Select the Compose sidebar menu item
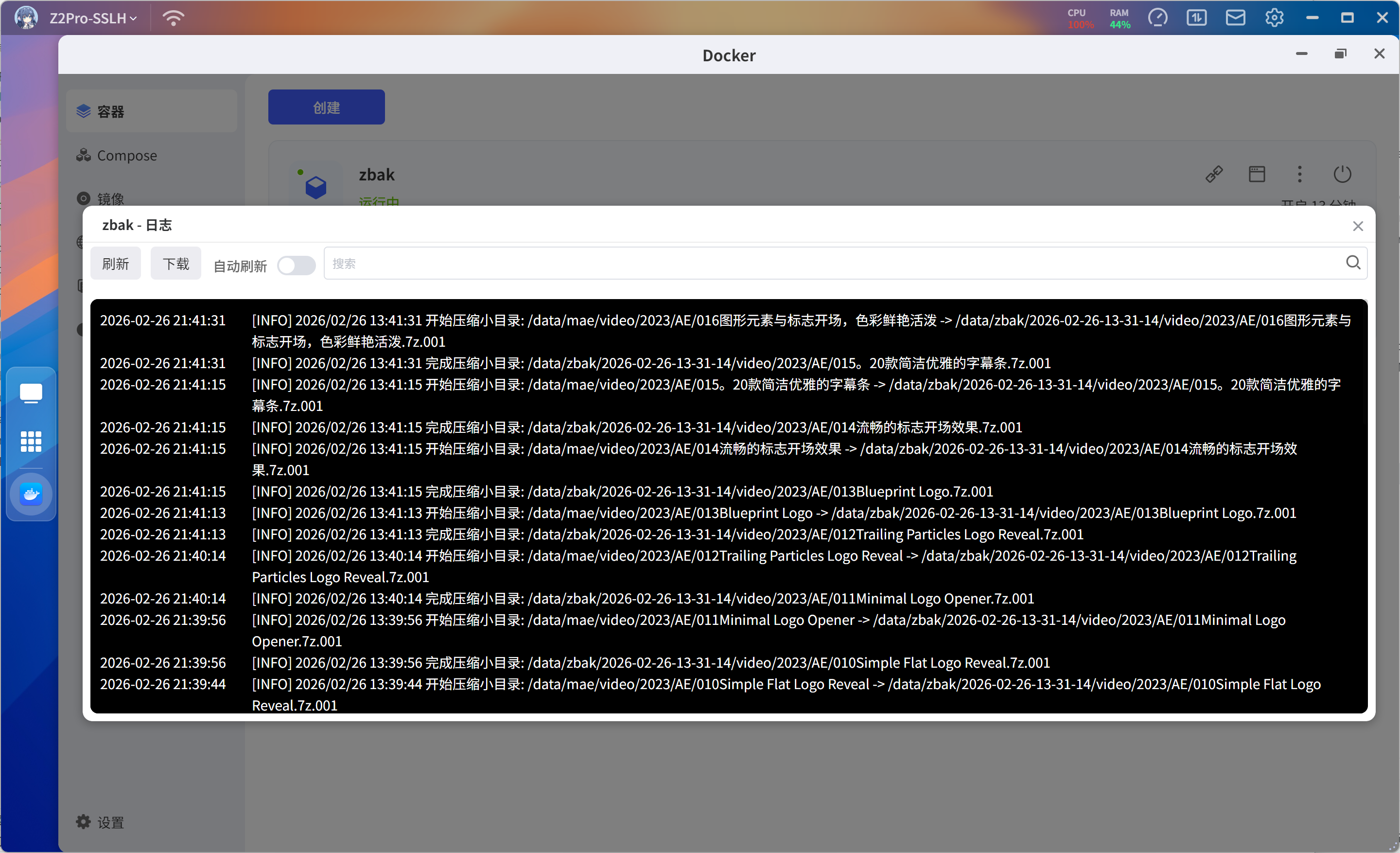Viewport: 1400px width, 853px height. [x=127, y=155]
